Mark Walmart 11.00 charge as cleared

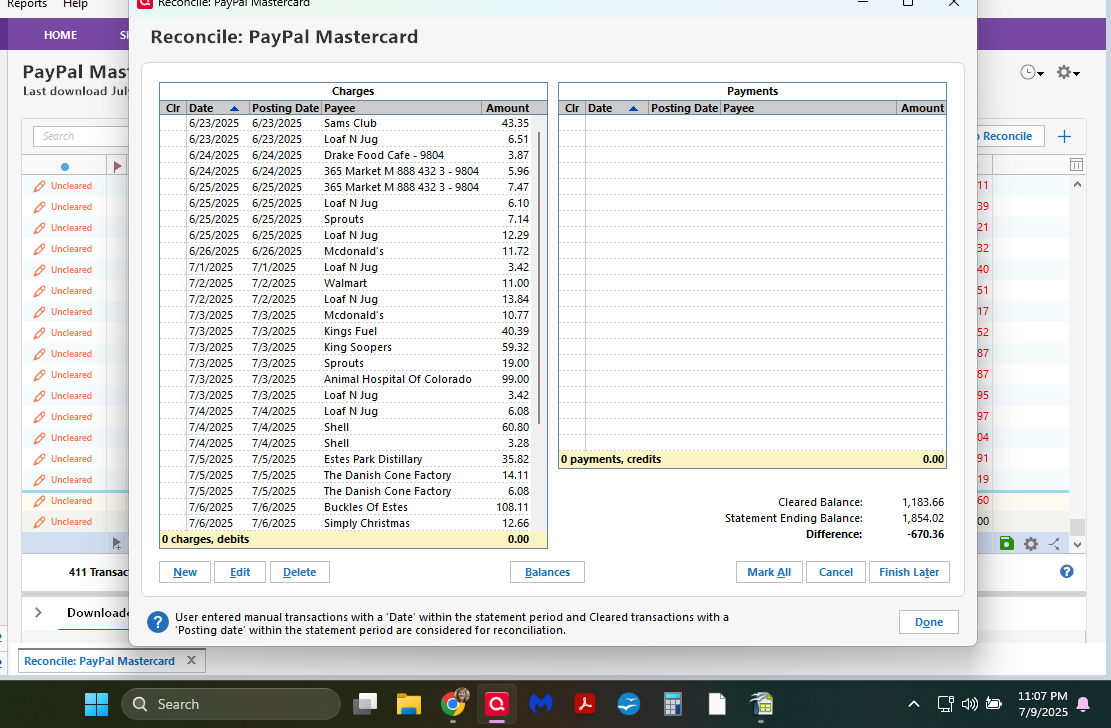173,283
